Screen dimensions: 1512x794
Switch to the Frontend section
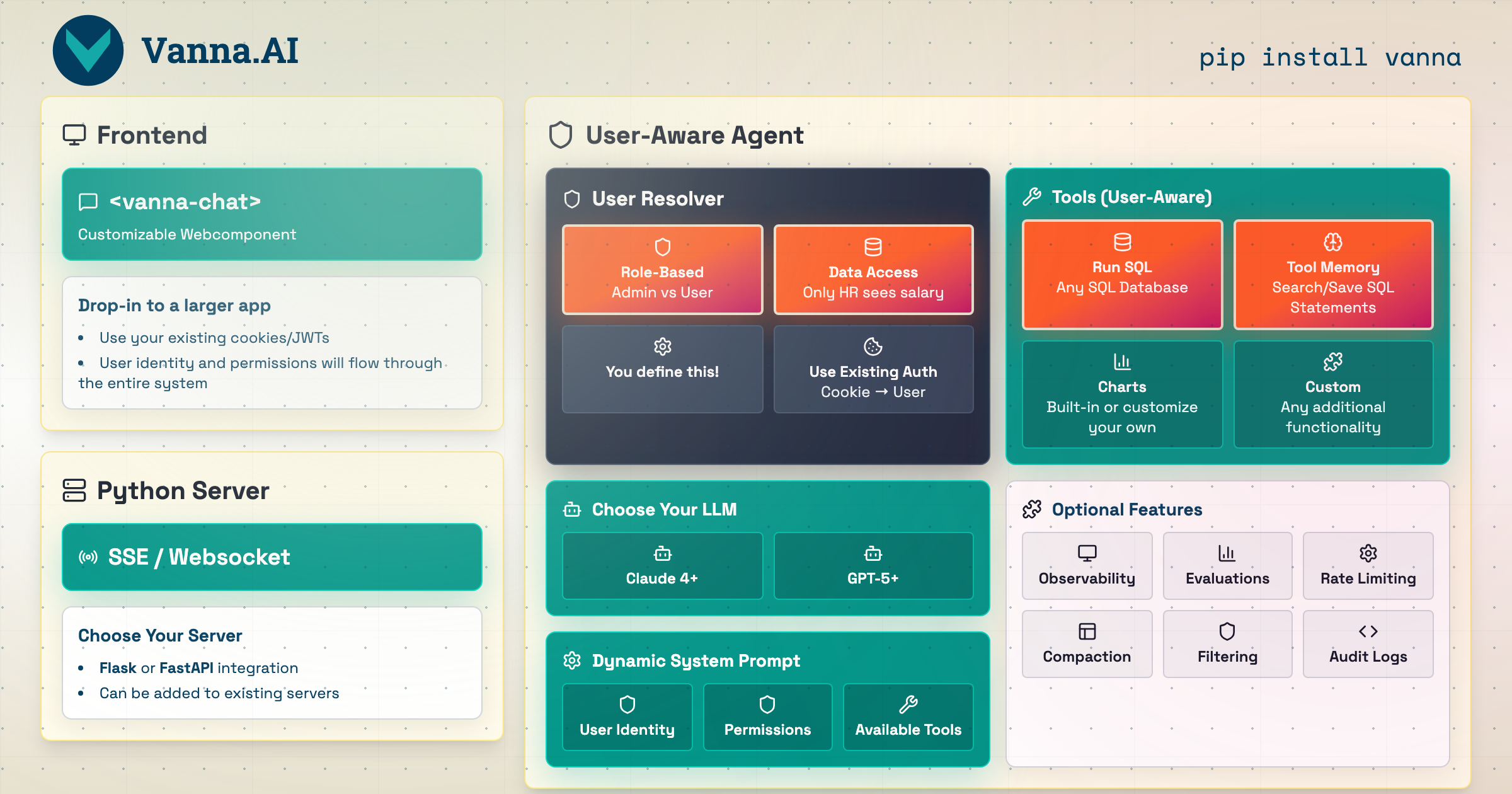coord(151,135)
